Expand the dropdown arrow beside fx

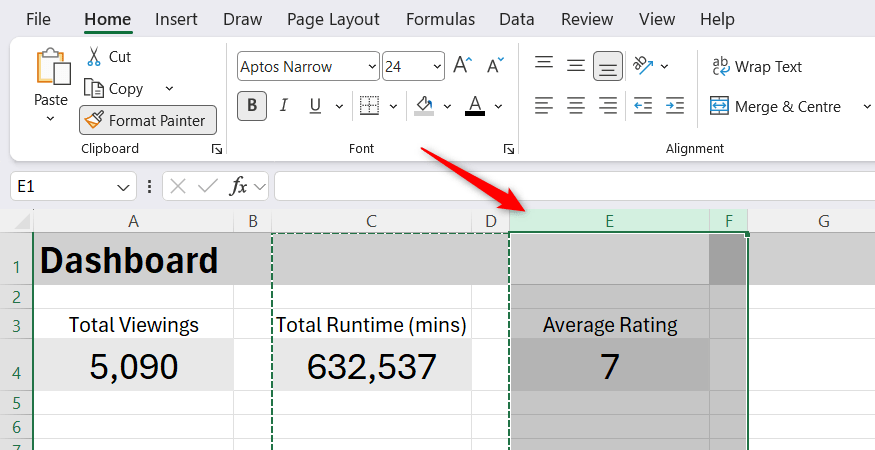click(259, 187)
